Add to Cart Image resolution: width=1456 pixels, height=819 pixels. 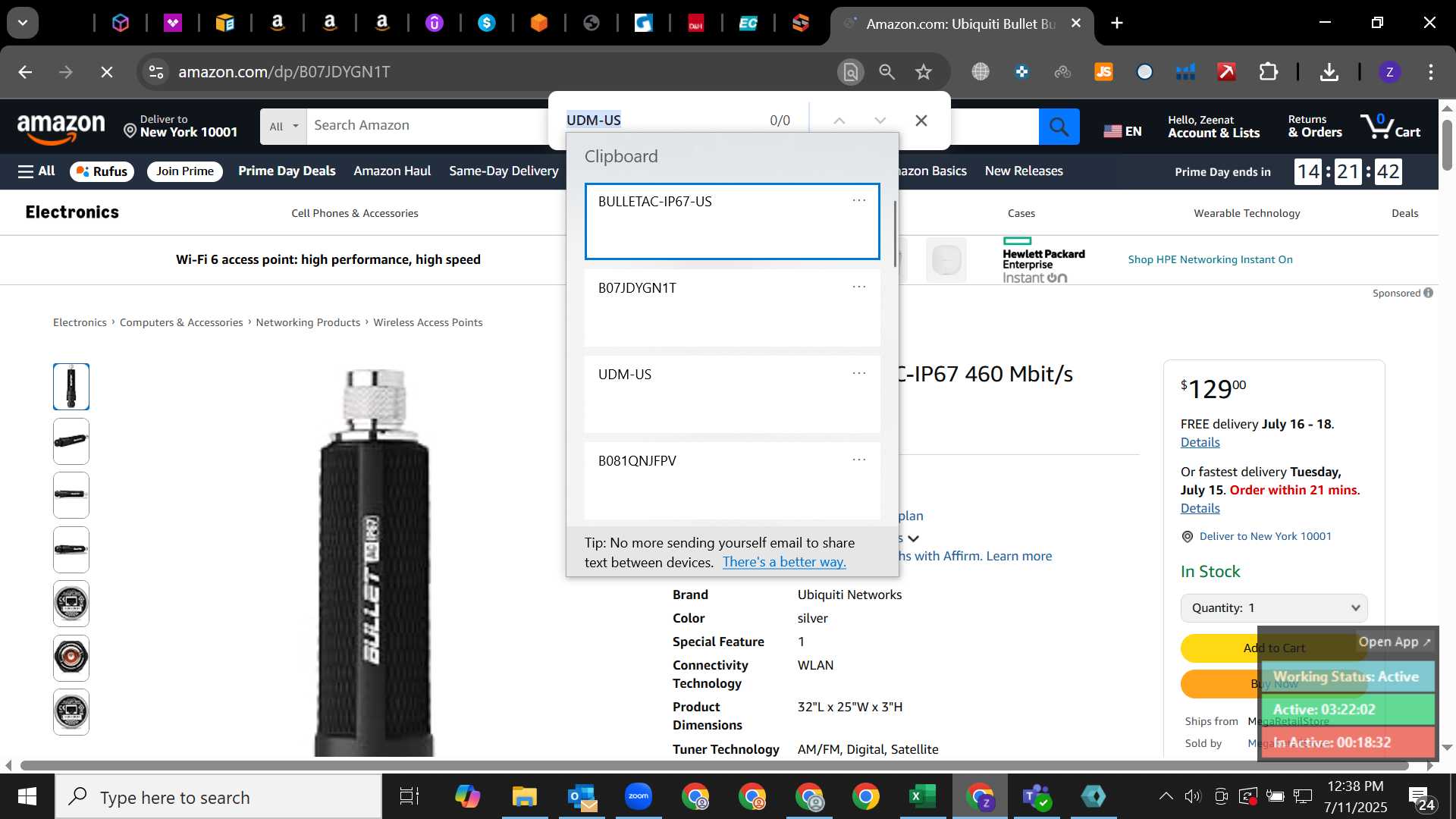[x=1274, y=648]
